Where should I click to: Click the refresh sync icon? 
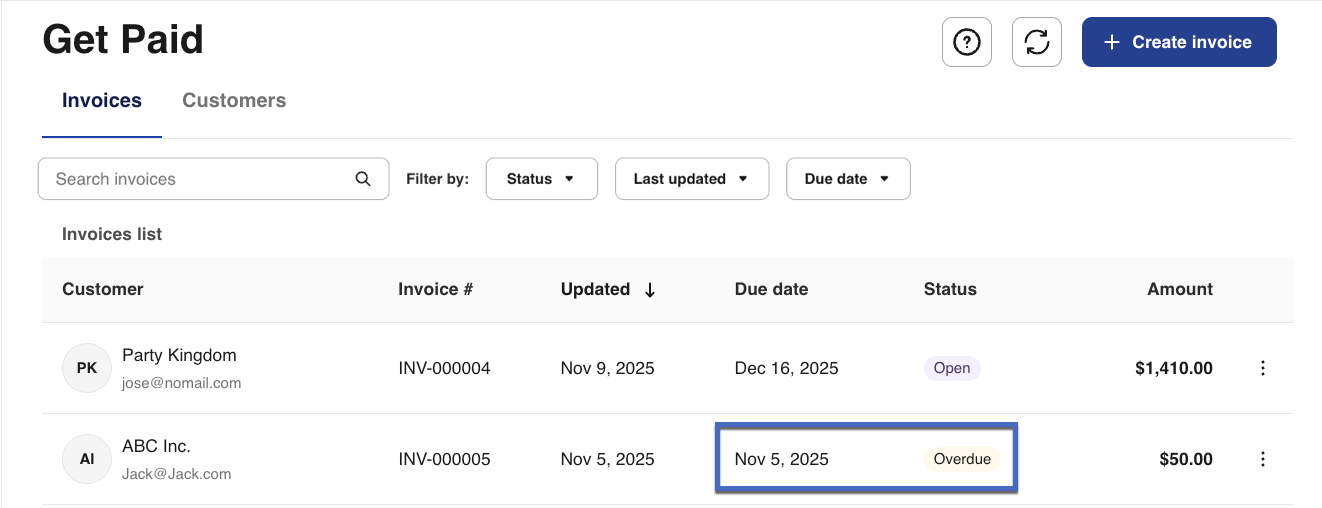pos(1036,42)
